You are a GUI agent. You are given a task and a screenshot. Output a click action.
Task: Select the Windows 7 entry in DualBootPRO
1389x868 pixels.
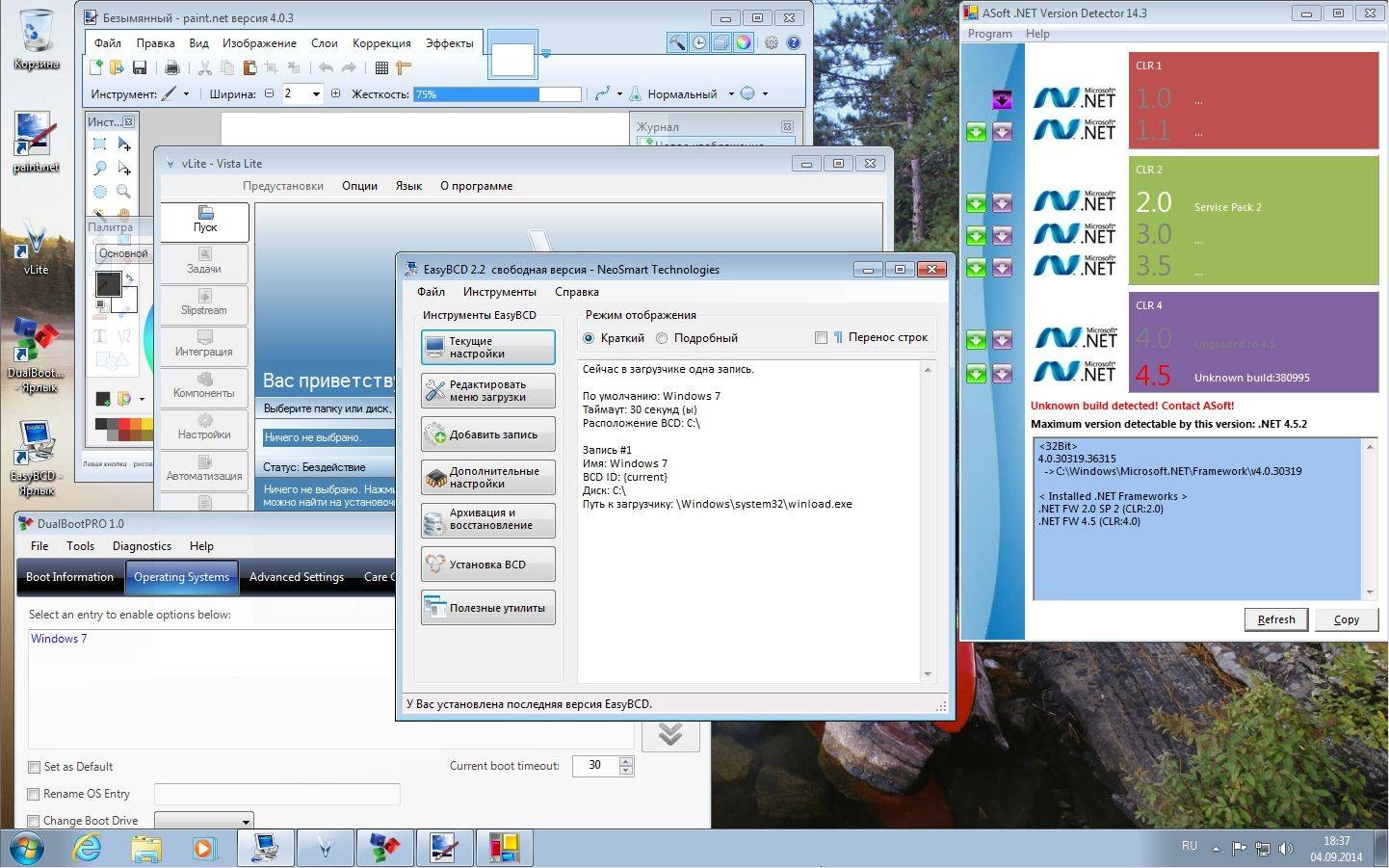[59, 639]
